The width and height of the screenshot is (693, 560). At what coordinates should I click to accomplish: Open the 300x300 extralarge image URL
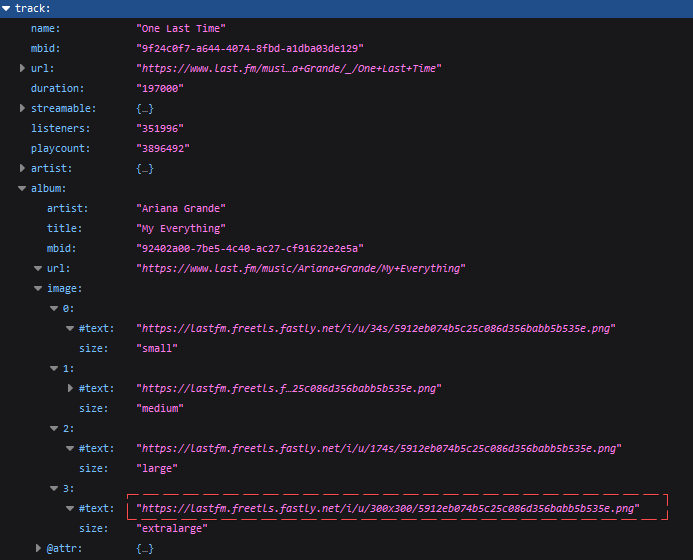[x=388, y=509]
